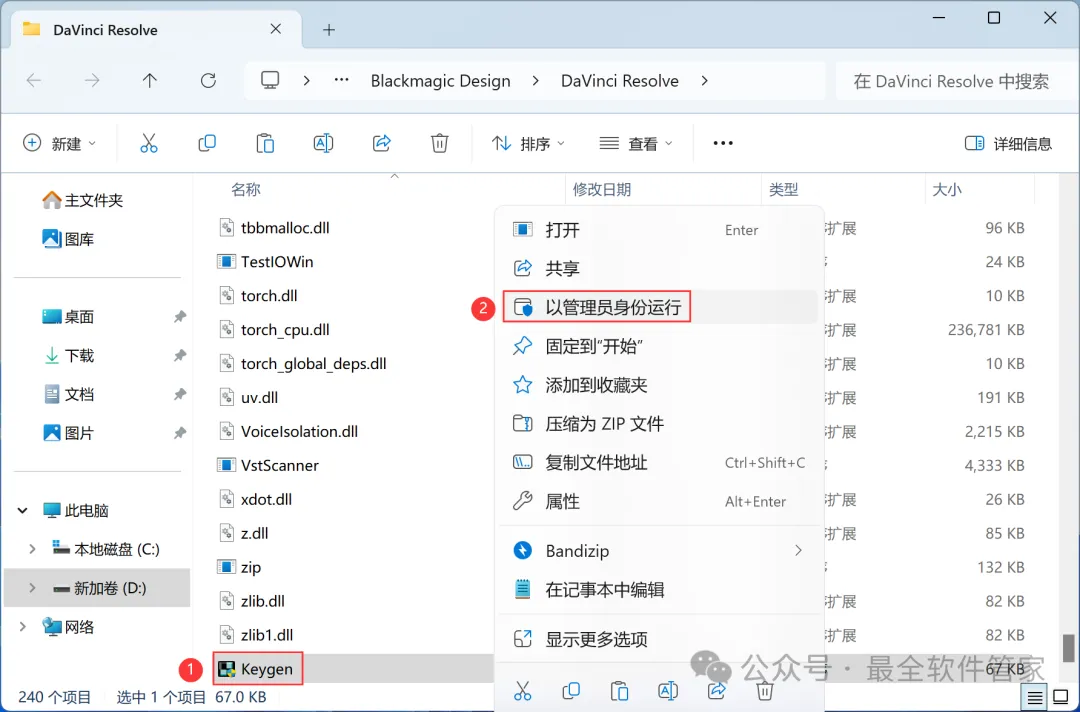Choose 压缩为 ZIP 文件 from the menu
Screen dimensions: 1080x712
coord(659,423)
